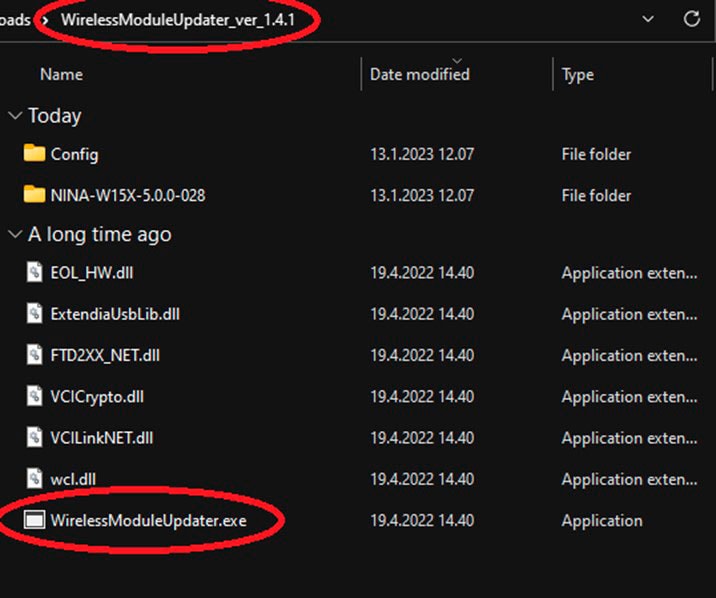Image resolution: width=716 pixels, height=598 pixels.
Task: Click the NINA-W15X-5.0.0-028 folder icon
Action: click(x=34, y=194)
